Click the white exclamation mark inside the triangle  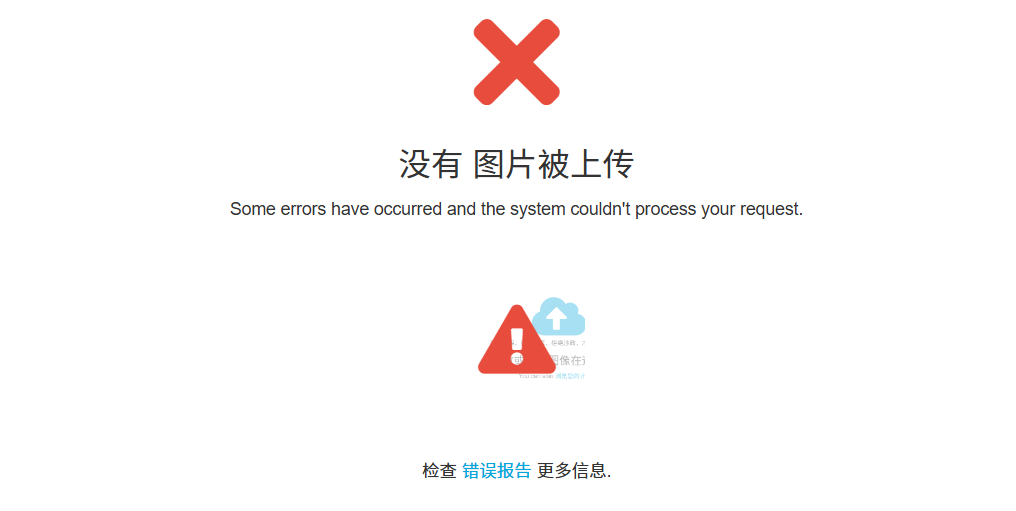coord(516,345)
